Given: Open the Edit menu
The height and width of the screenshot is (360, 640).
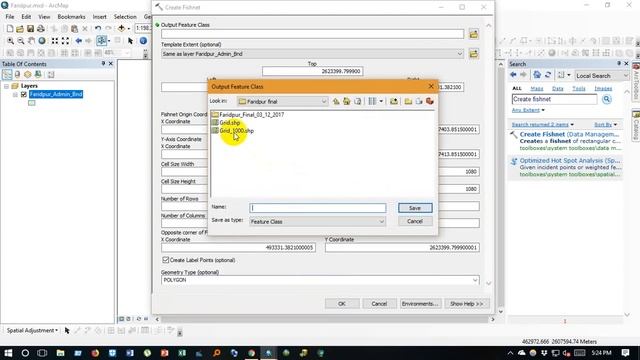Looking at the screenshot, I should (x=26, y=17).
